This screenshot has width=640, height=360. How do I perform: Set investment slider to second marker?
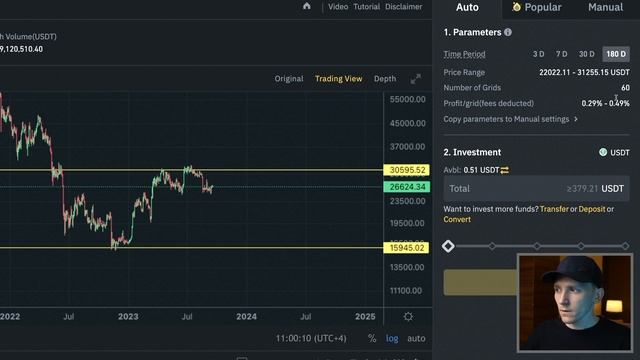[492, 246]
